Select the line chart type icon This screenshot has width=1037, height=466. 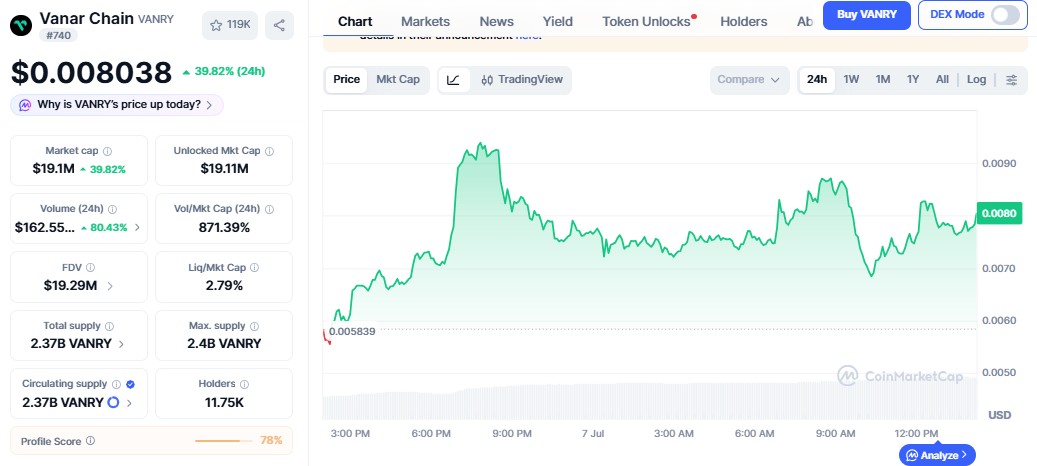(453, 80)
